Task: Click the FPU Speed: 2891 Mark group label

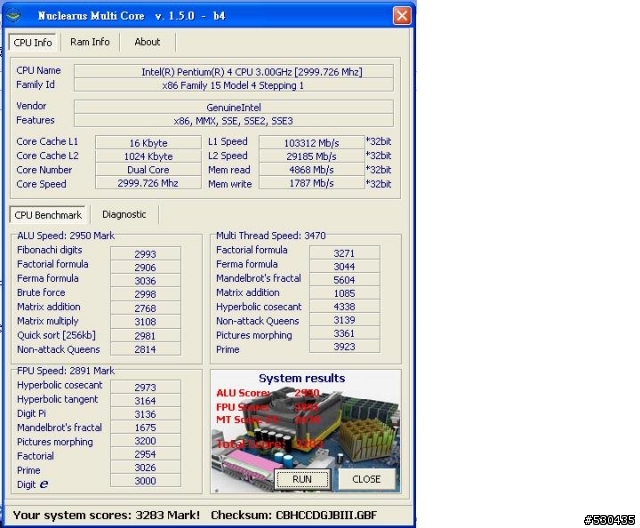Action: [66, 370]
